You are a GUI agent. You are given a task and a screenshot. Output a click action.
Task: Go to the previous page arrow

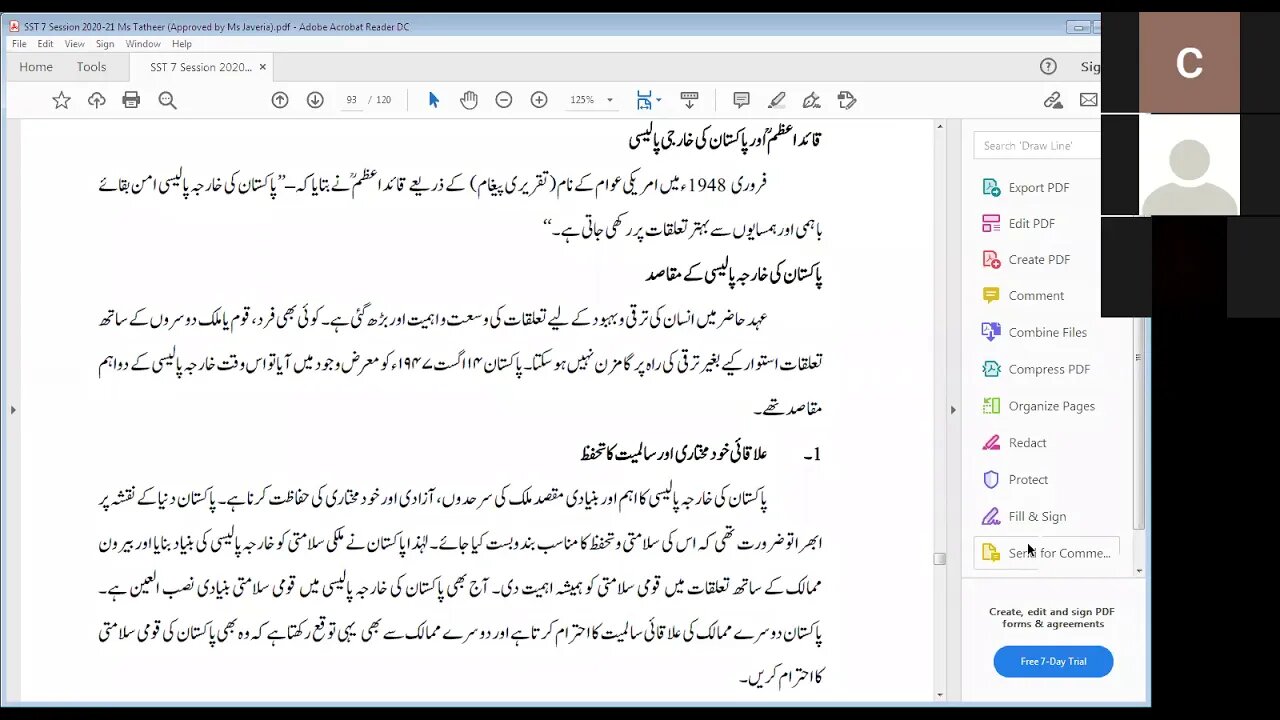280,100
